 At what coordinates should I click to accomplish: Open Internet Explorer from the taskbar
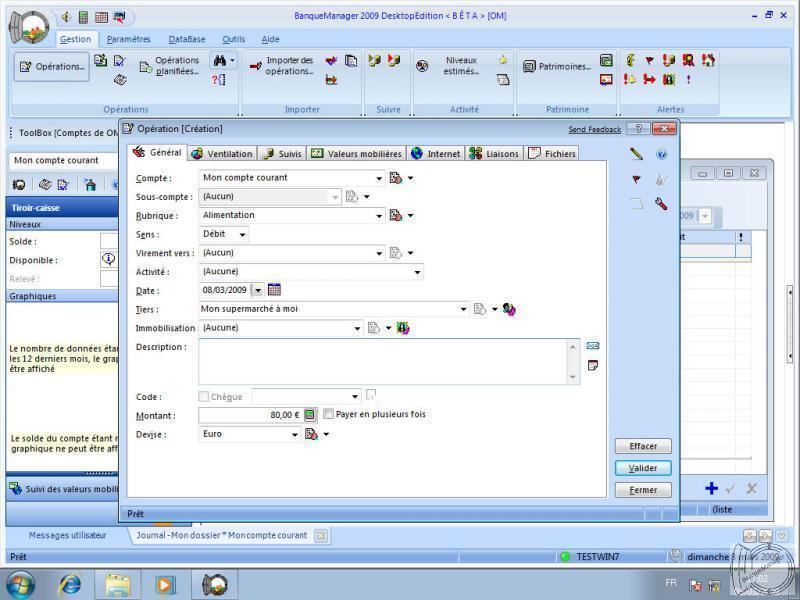click(70, 585)
